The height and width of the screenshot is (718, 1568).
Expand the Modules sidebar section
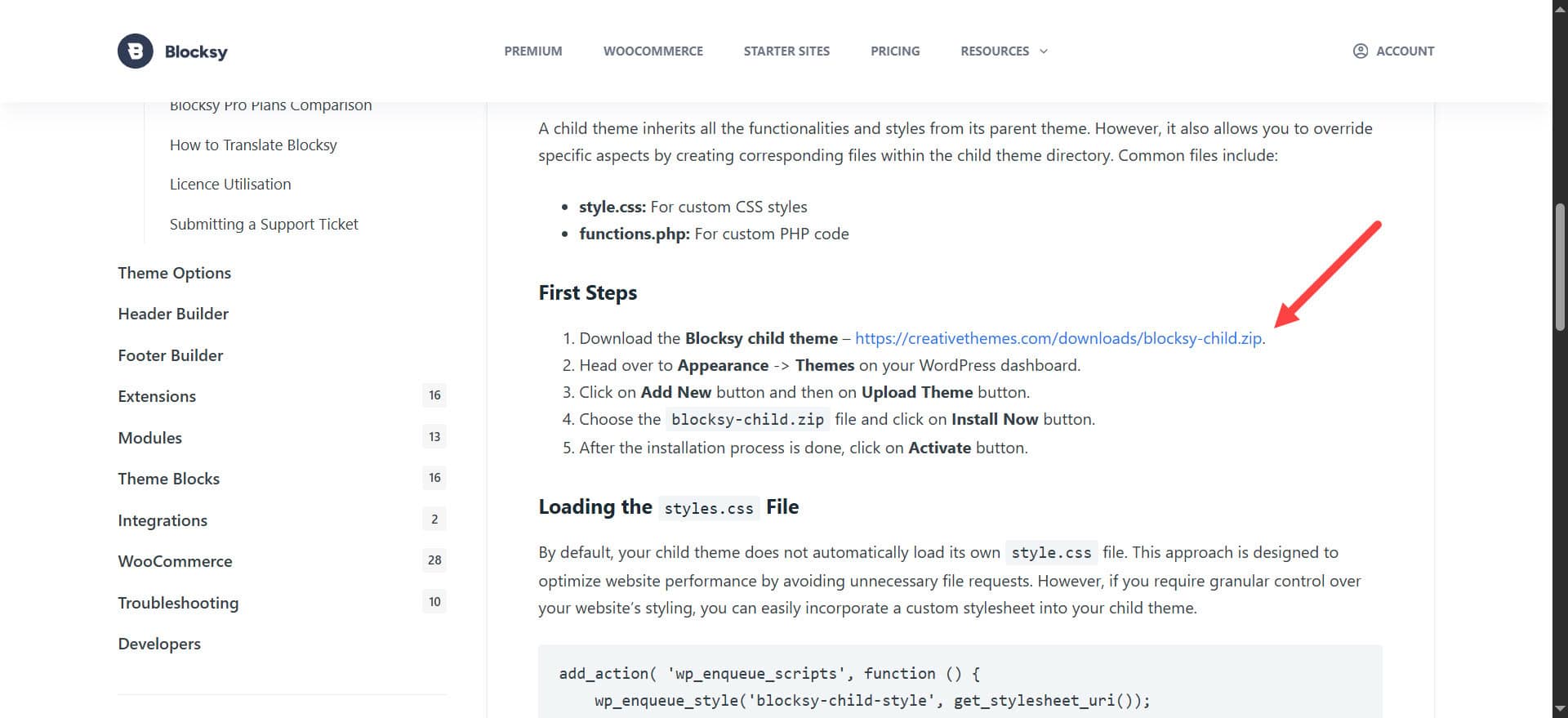point(149,438)
